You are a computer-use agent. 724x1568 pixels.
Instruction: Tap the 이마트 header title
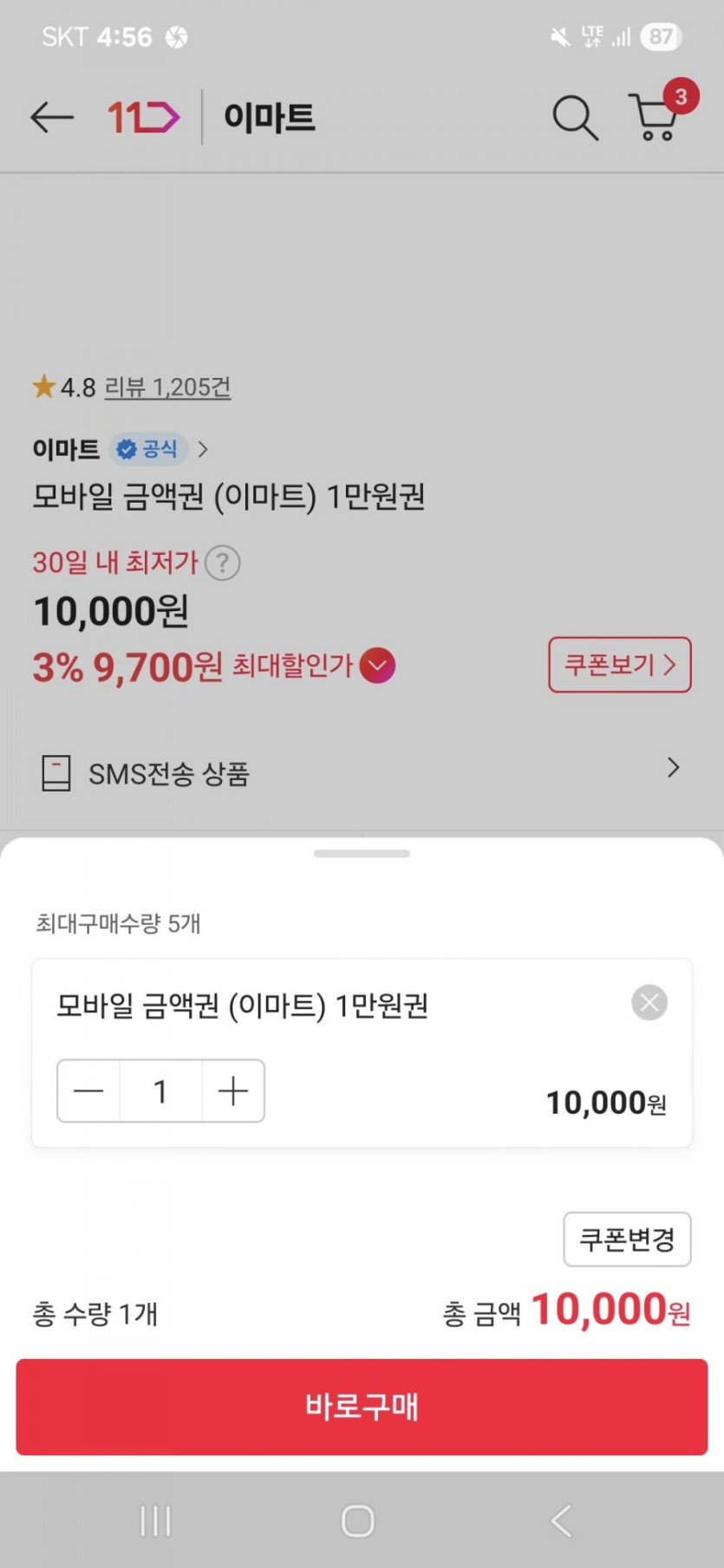(x=270, y=117)
